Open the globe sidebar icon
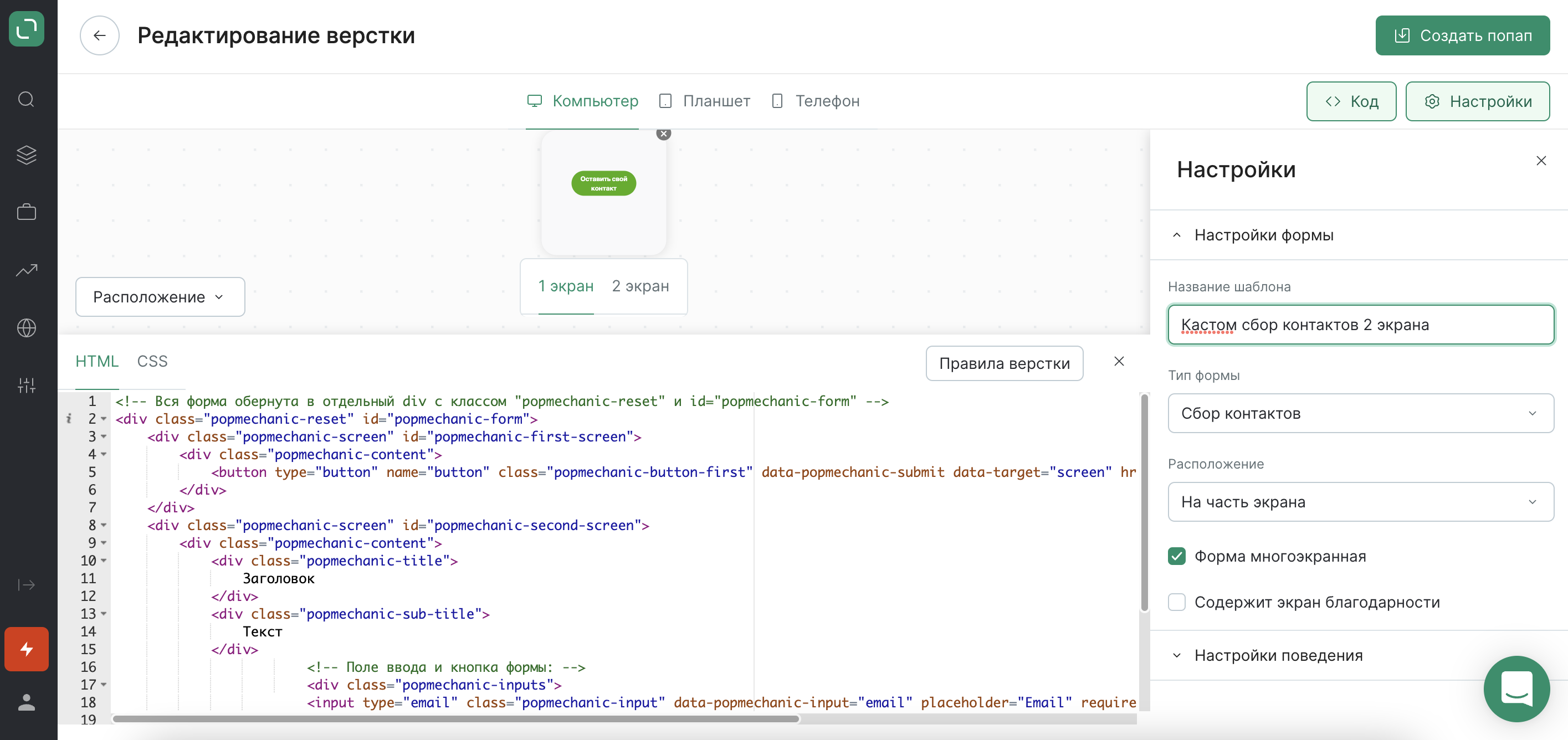The image size is (1568, 740). click(26, 328)
